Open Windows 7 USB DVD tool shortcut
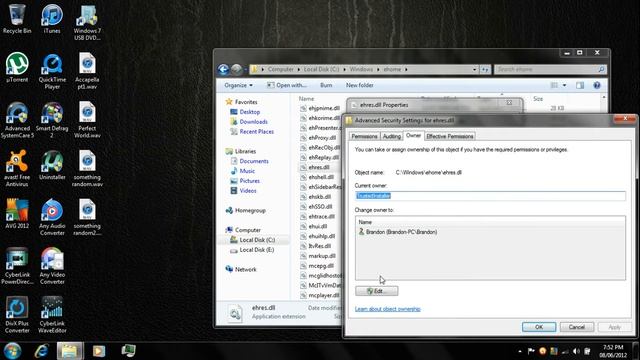The width and height of the screenshot is (640, 360). click(87, 22)
